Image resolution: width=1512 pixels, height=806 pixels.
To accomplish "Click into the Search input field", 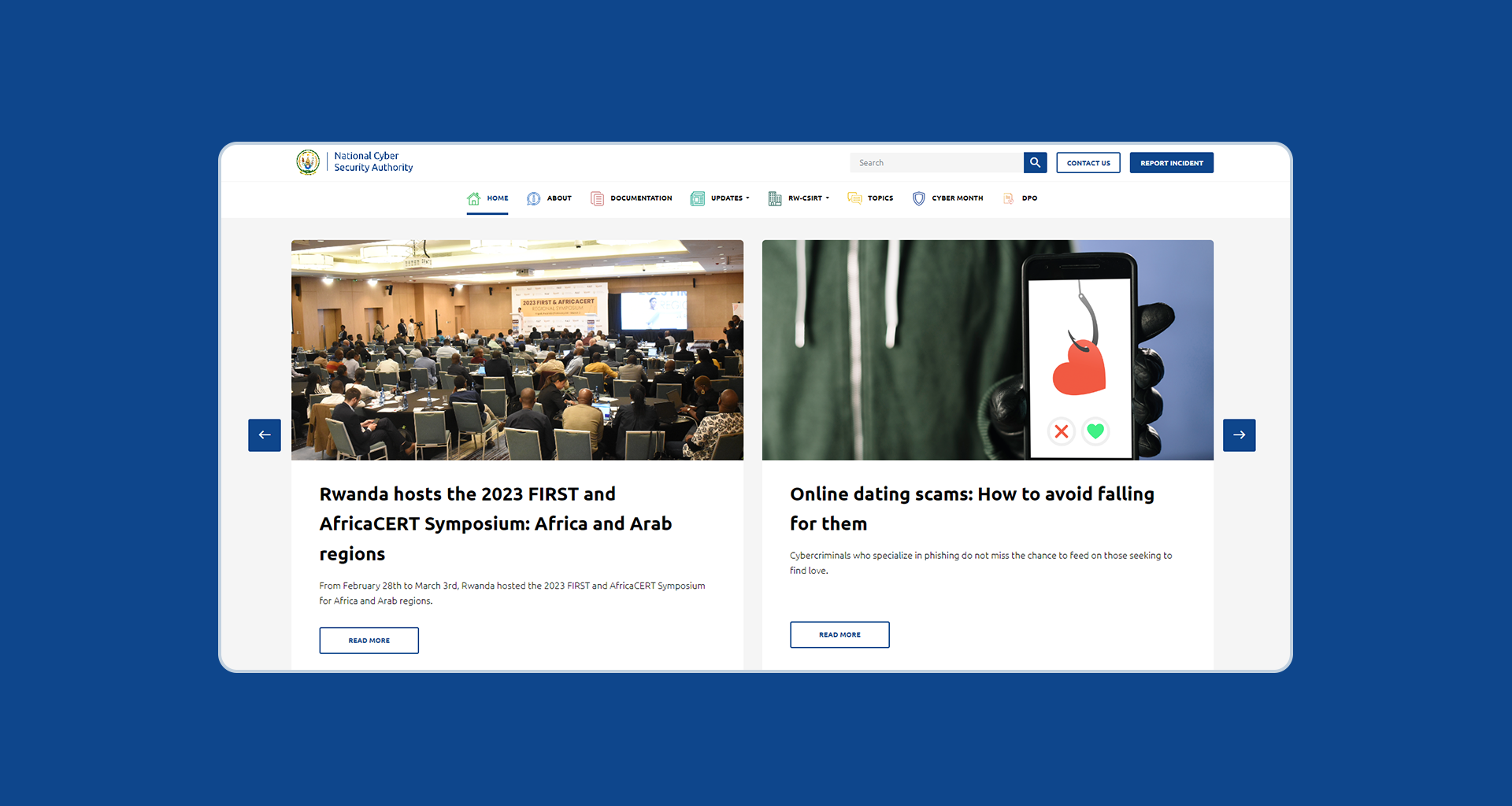I will [x=936, y=163].
